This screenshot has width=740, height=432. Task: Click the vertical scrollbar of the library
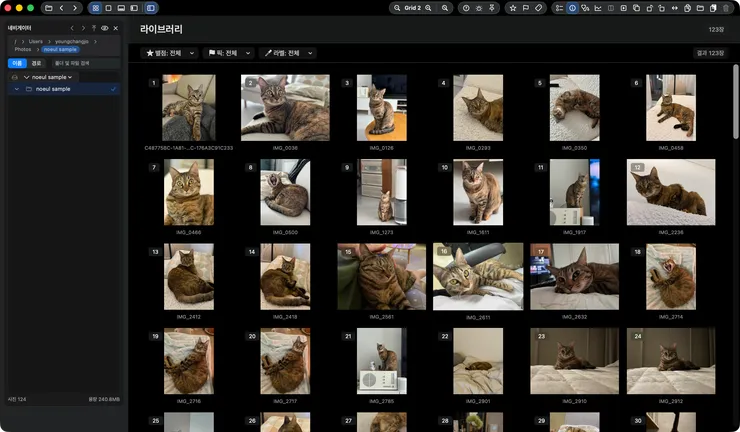click(x=736, y=102)
